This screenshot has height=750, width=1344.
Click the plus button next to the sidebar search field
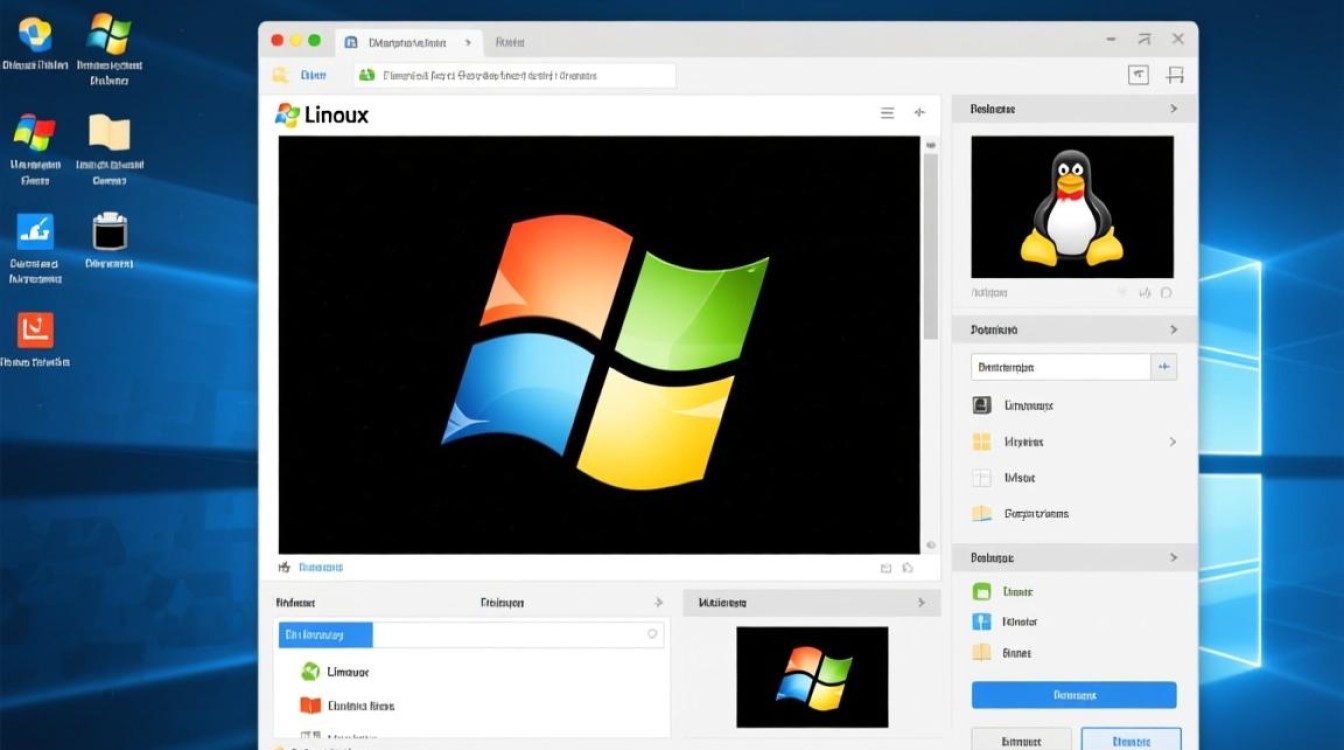point(1164,367)
